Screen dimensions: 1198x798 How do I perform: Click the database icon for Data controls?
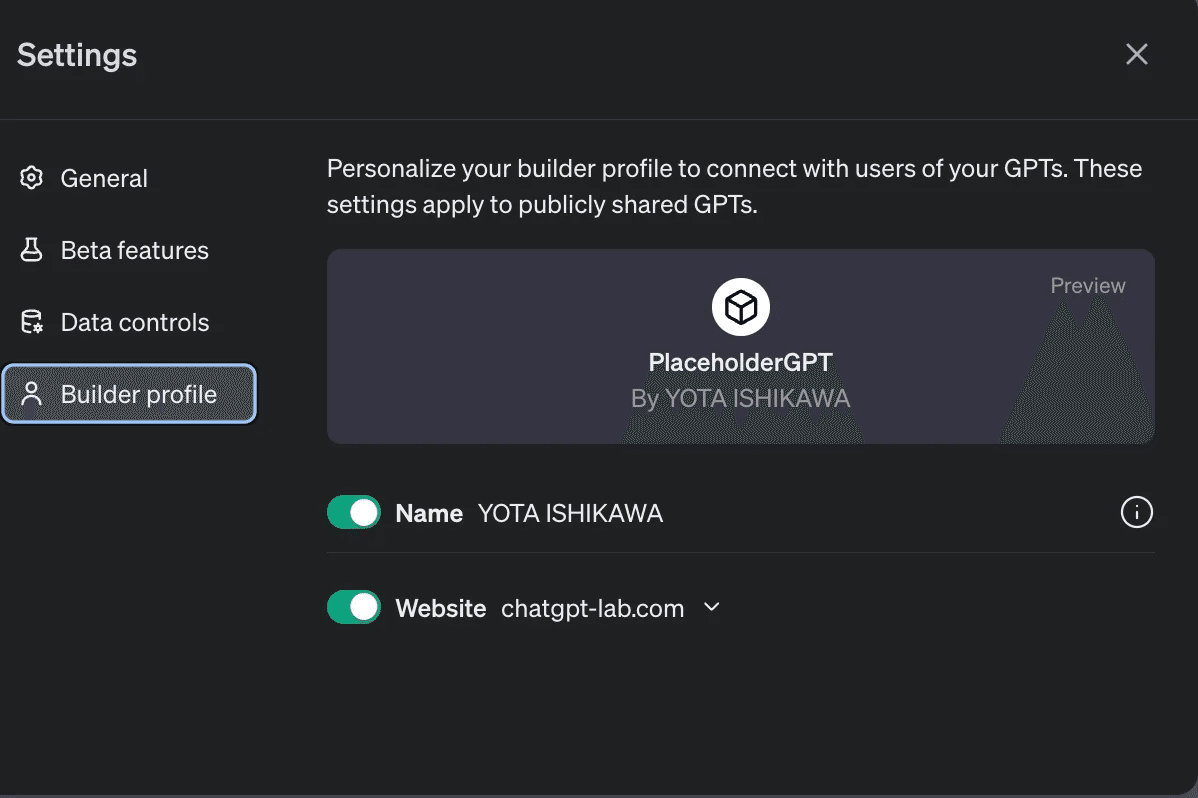[x=32, y=322]
